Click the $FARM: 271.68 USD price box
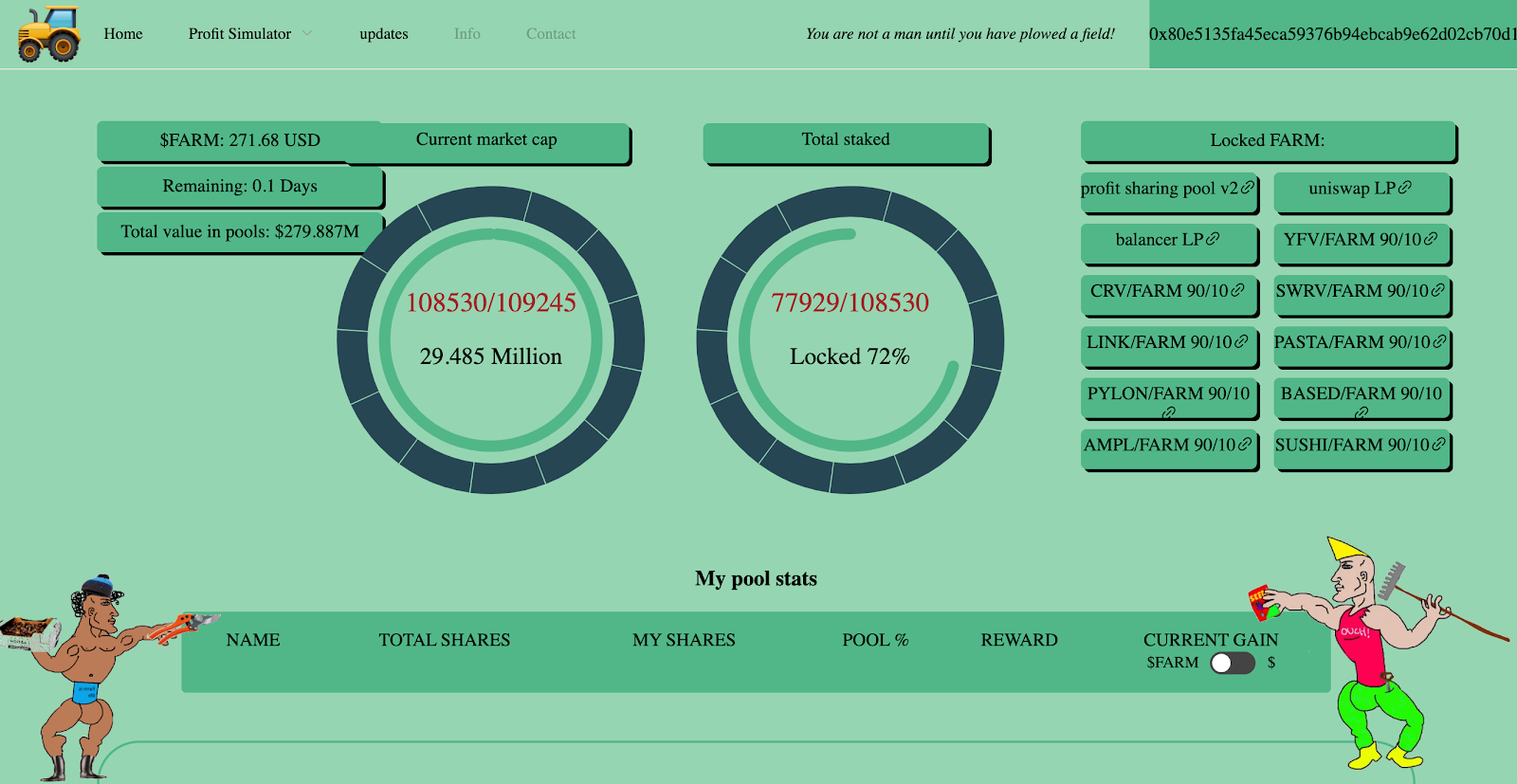 (240, 140)
